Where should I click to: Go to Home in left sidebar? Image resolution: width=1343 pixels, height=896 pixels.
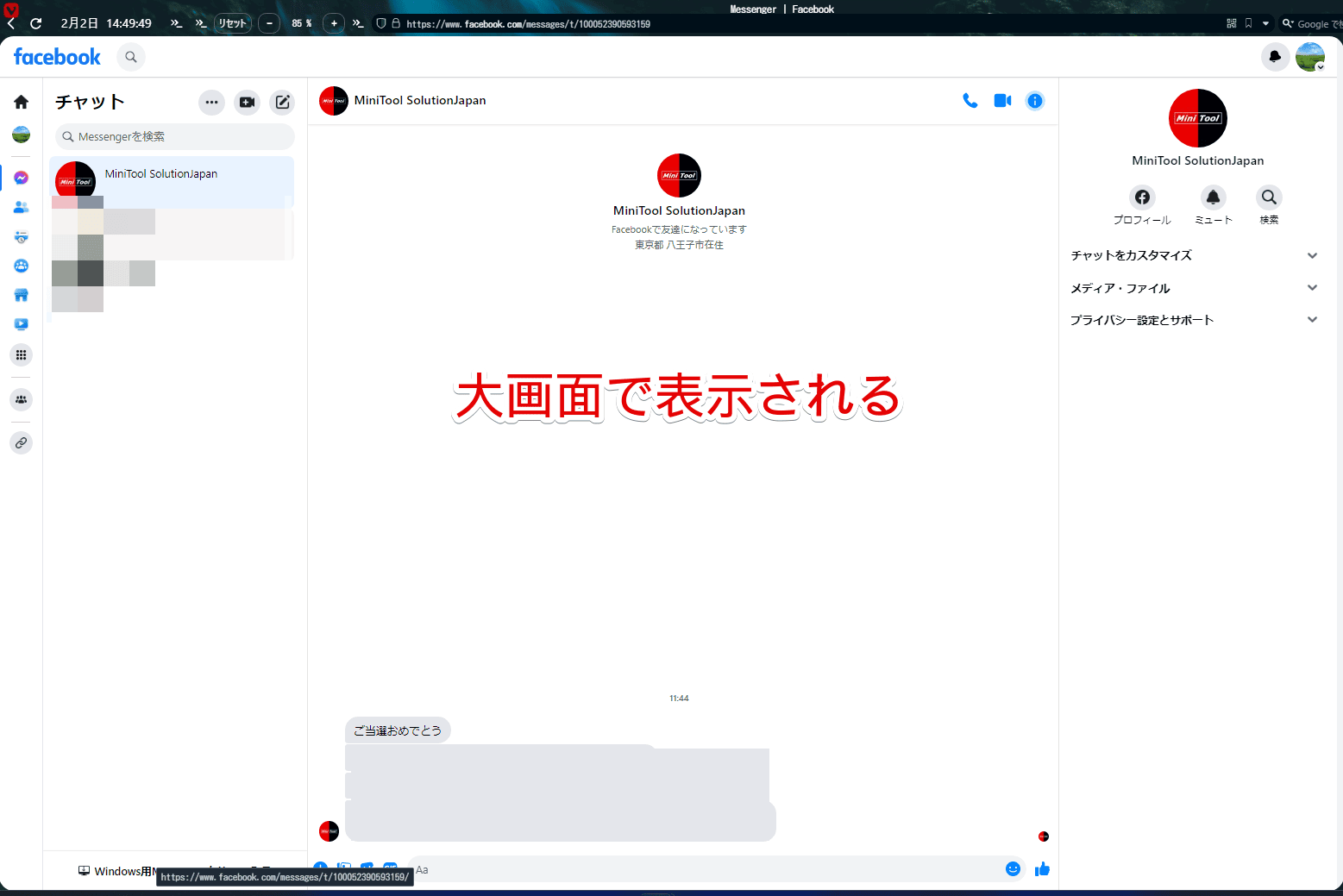22,102
